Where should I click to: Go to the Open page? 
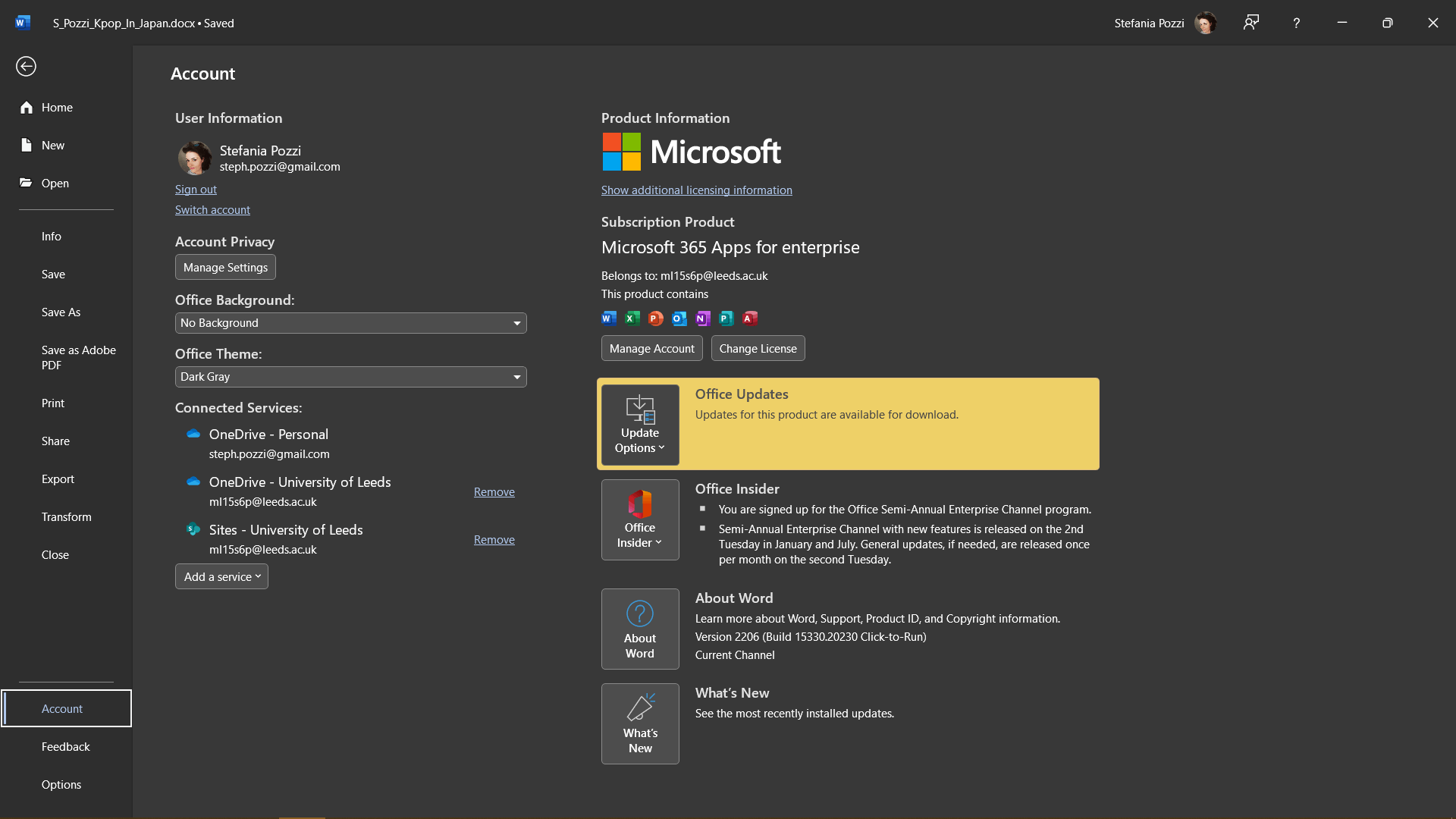click(x=66, y=184)
